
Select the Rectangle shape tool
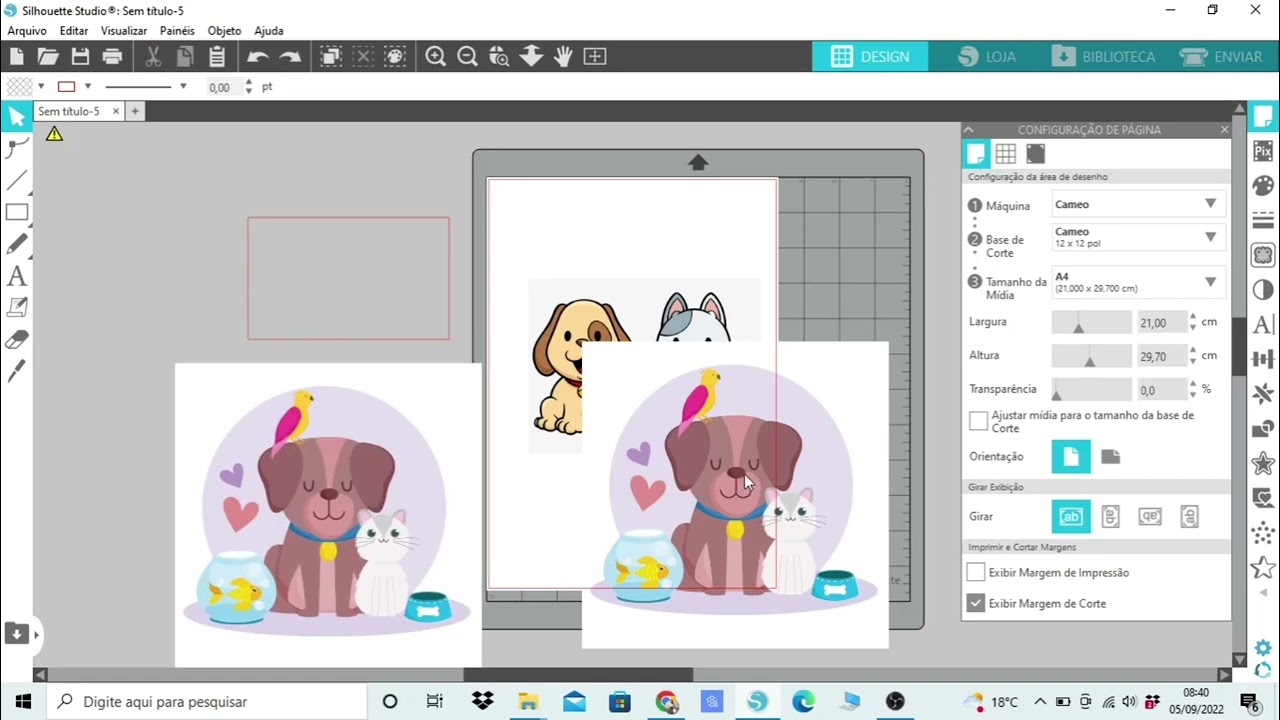tap(16, 212)
